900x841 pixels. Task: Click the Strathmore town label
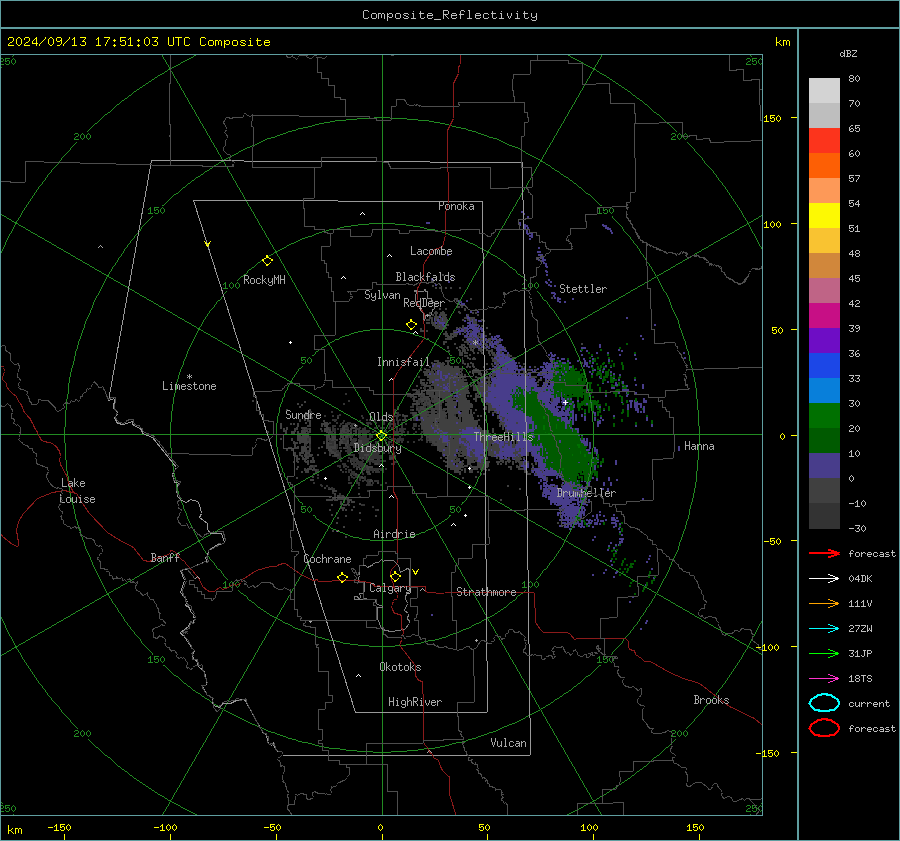pyautogui.click(x=486, y=592)
